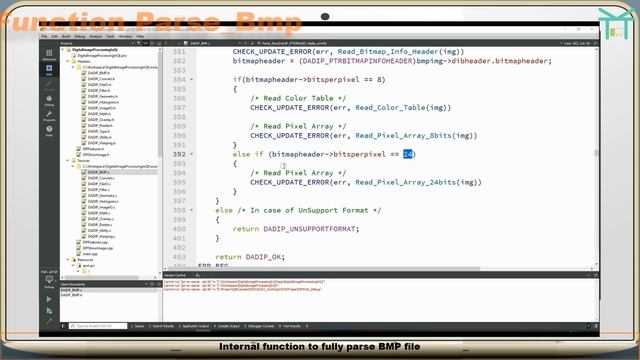
Task: Open the Design mode icon
Action: tap(49, 85)
